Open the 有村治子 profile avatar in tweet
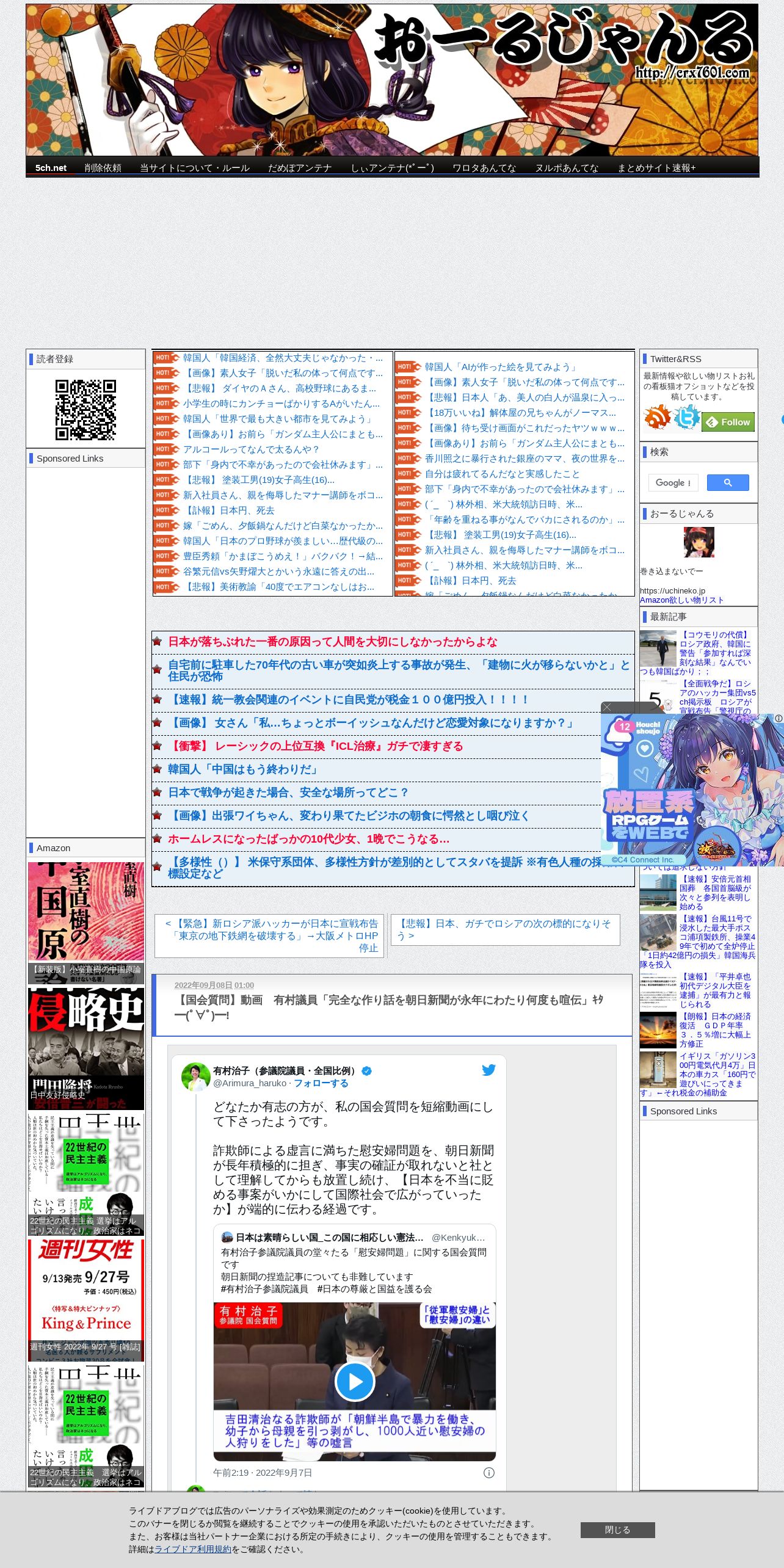Viewport: 784px width, 1568px height. [195, 1076]
